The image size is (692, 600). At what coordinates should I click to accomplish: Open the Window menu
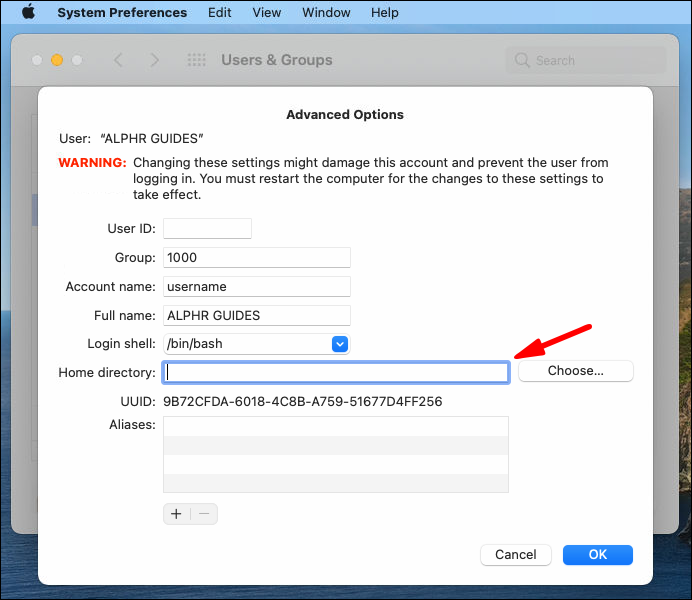point(326,12)
